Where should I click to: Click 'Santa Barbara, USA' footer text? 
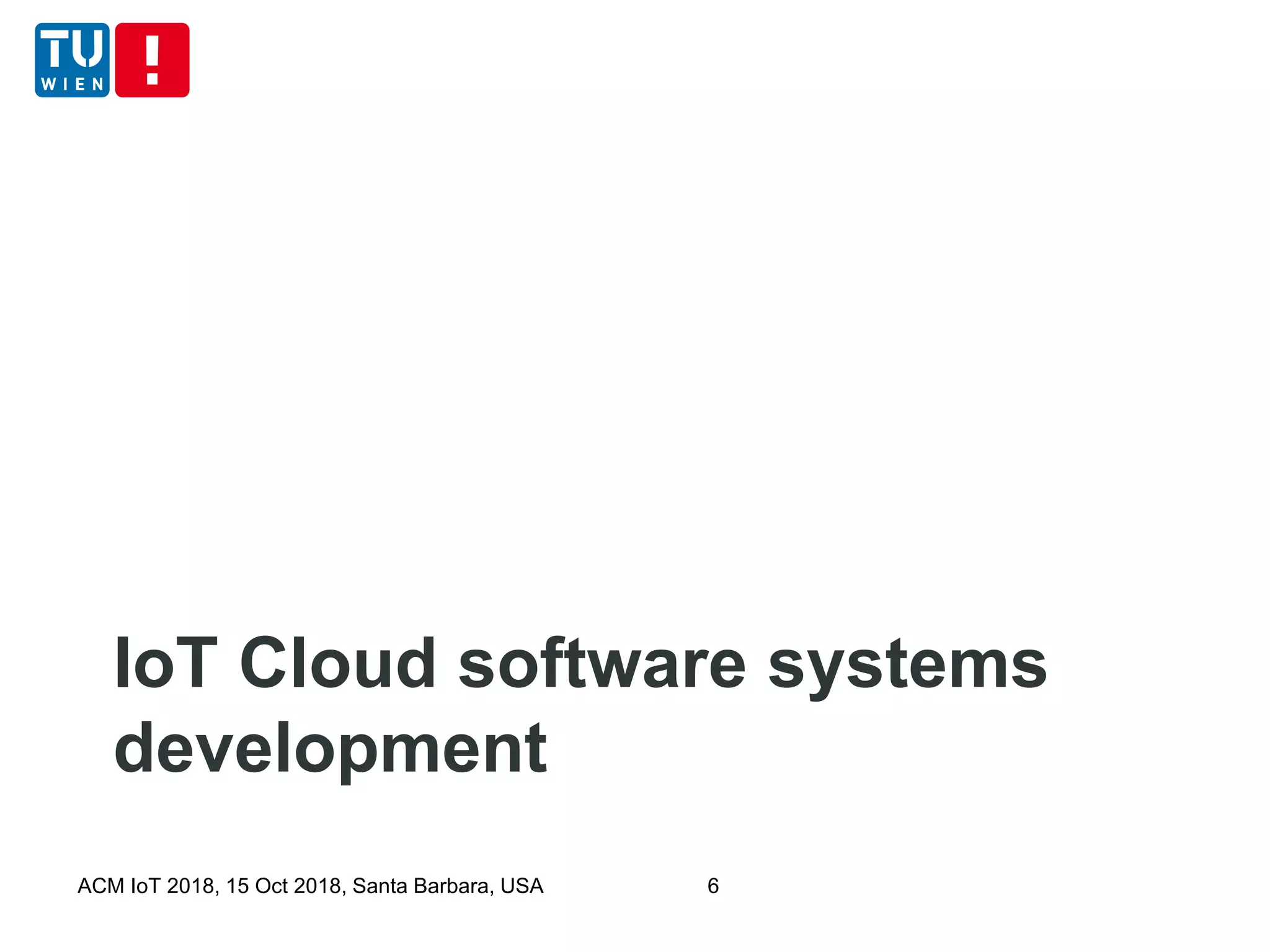[x=448, y=886]
